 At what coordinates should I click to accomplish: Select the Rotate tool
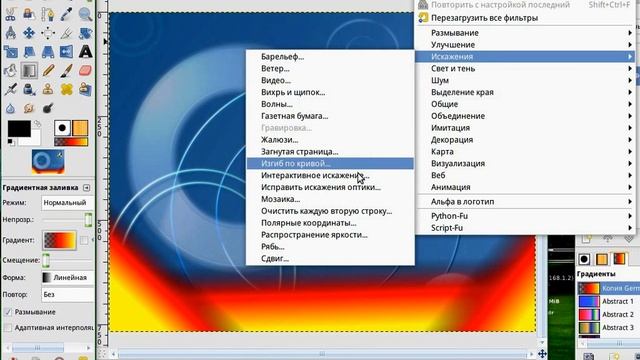[x=85, y=33]
